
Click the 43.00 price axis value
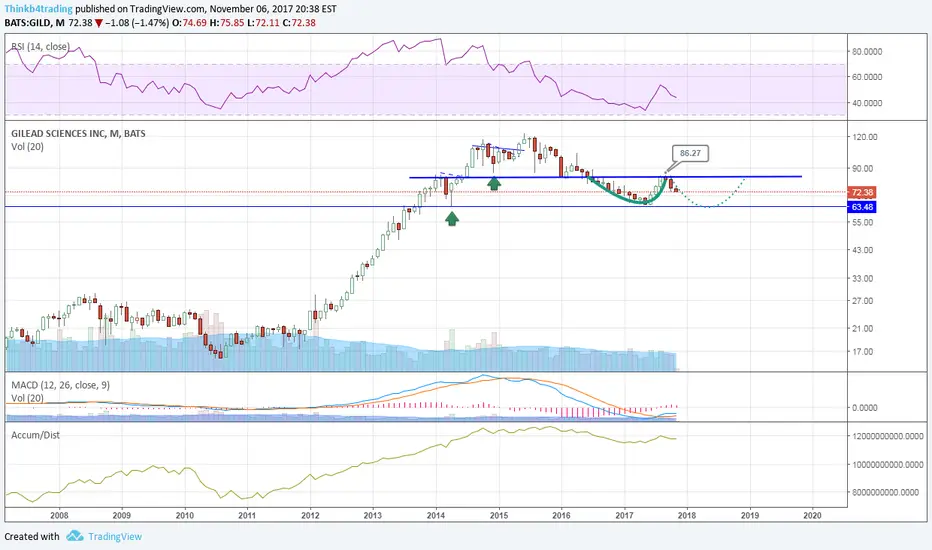[x=862, y=250]
